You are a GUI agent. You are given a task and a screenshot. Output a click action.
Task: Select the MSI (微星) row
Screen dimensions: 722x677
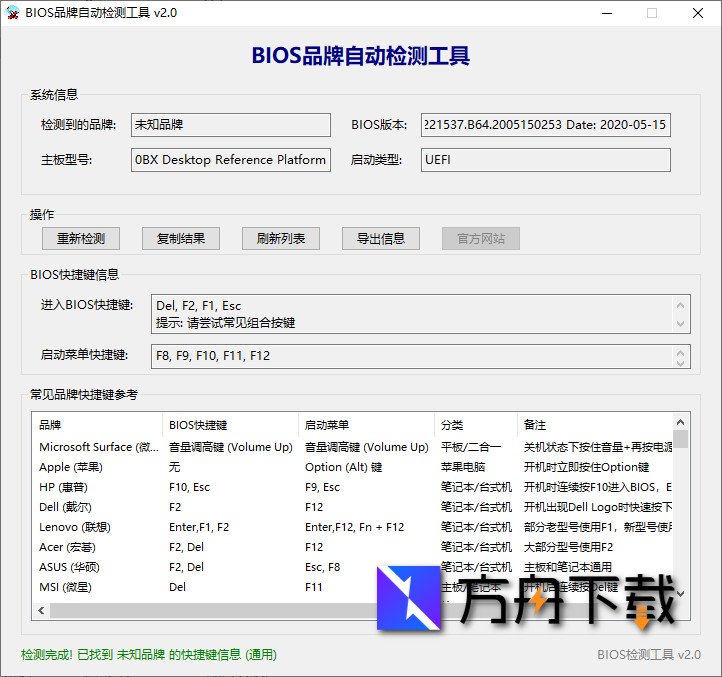(352, 587)
